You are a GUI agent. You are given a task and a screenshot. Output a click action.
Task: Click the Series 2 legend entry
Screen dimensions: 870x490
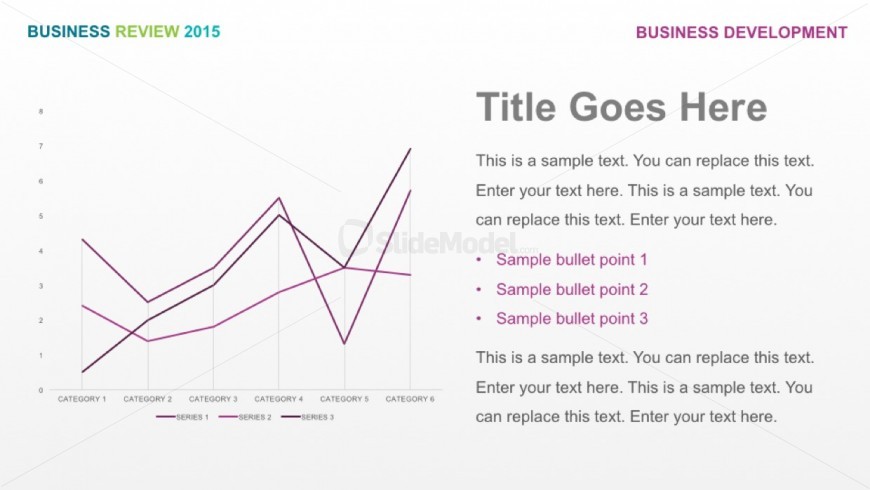tap(245, 417)
